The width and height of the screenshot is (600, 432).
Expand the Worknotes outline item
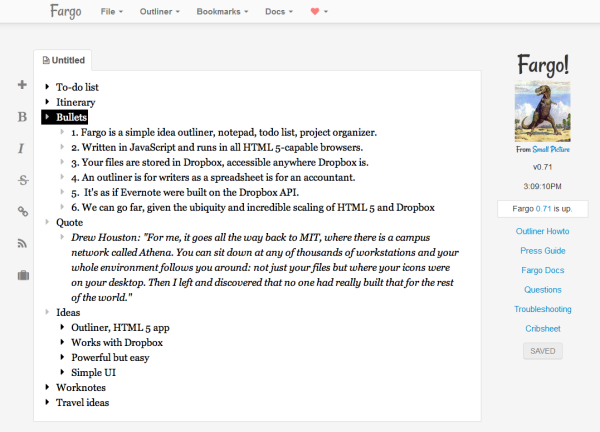tap(47, 387)
